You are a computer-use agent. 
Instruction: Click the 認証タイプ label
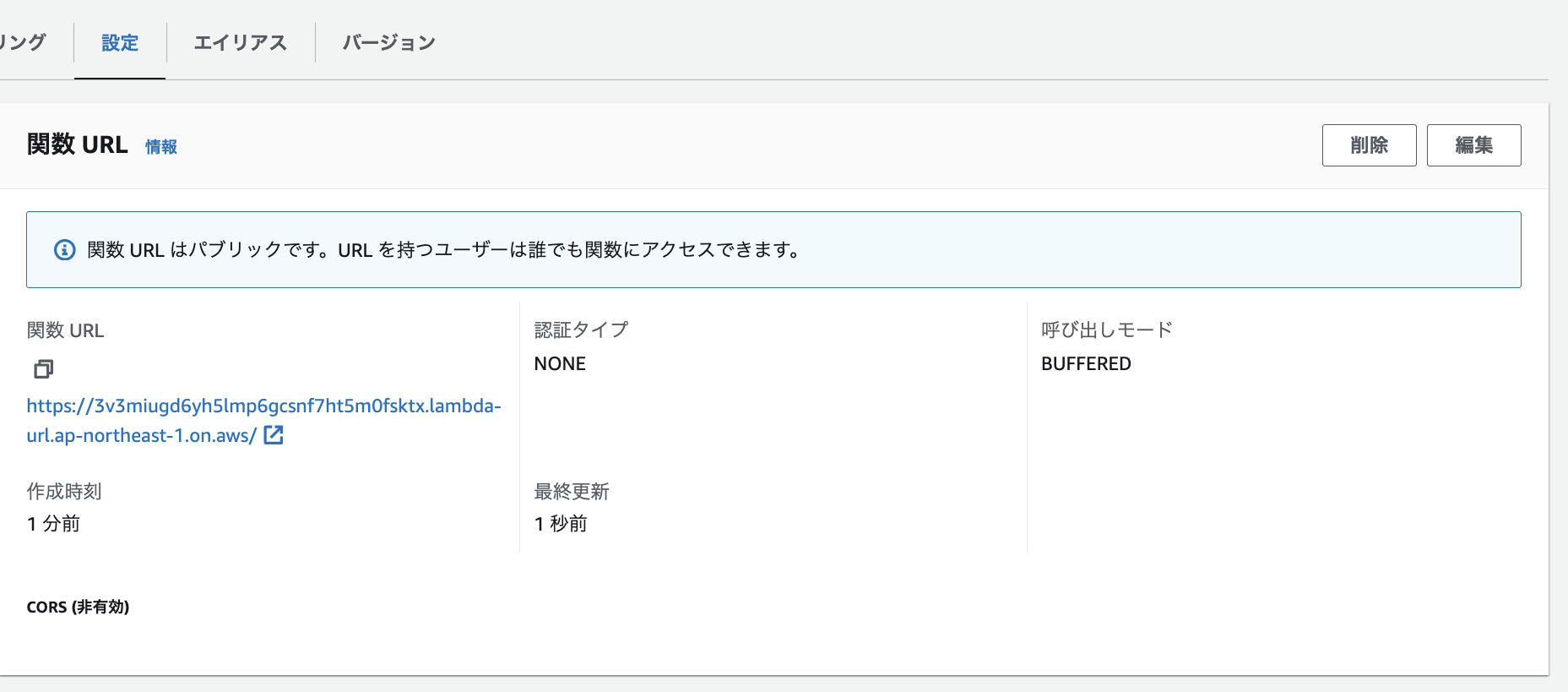[x=581, y=330]
